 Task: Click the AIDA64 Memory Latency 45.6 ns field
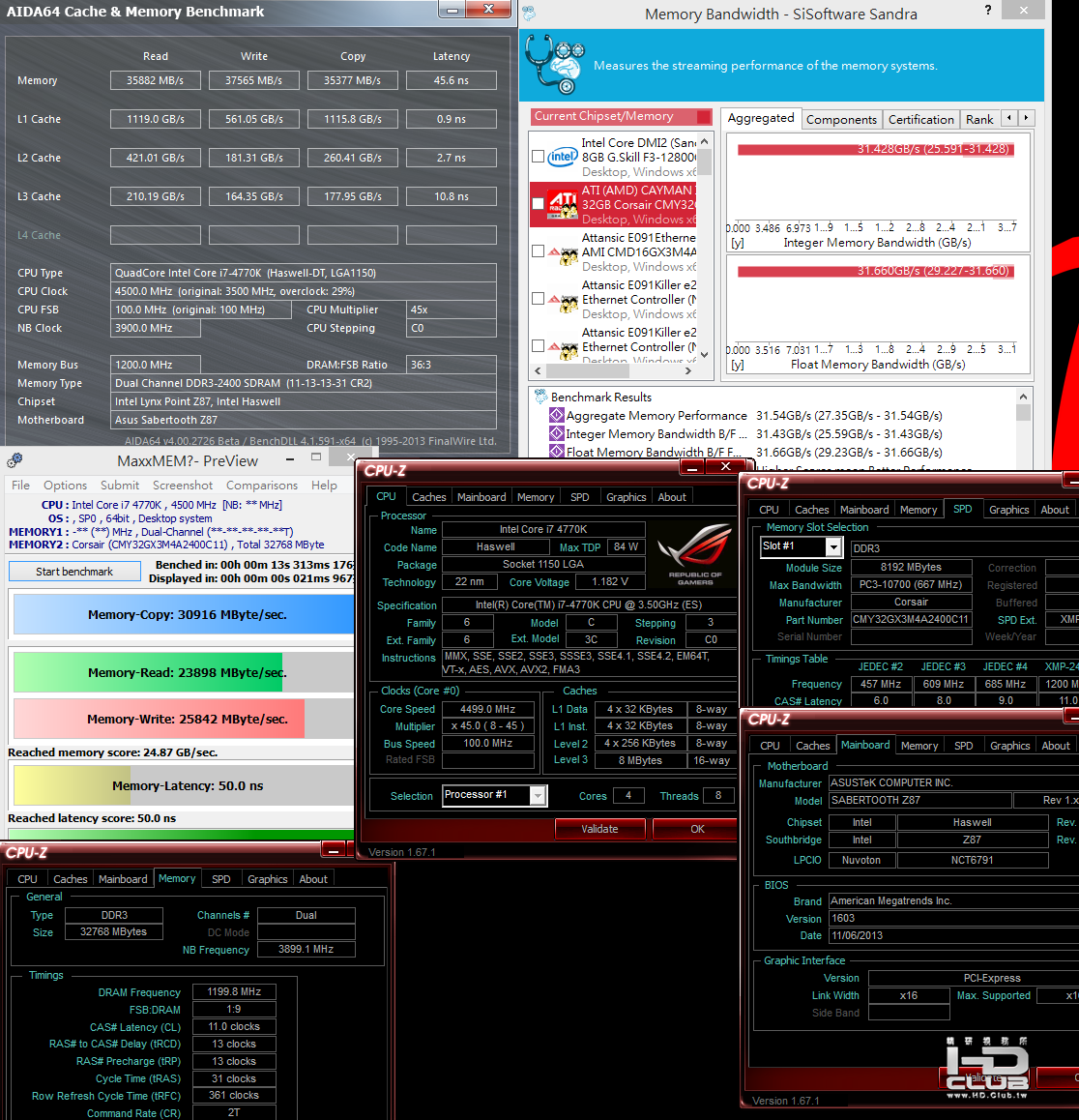point(452,80)
